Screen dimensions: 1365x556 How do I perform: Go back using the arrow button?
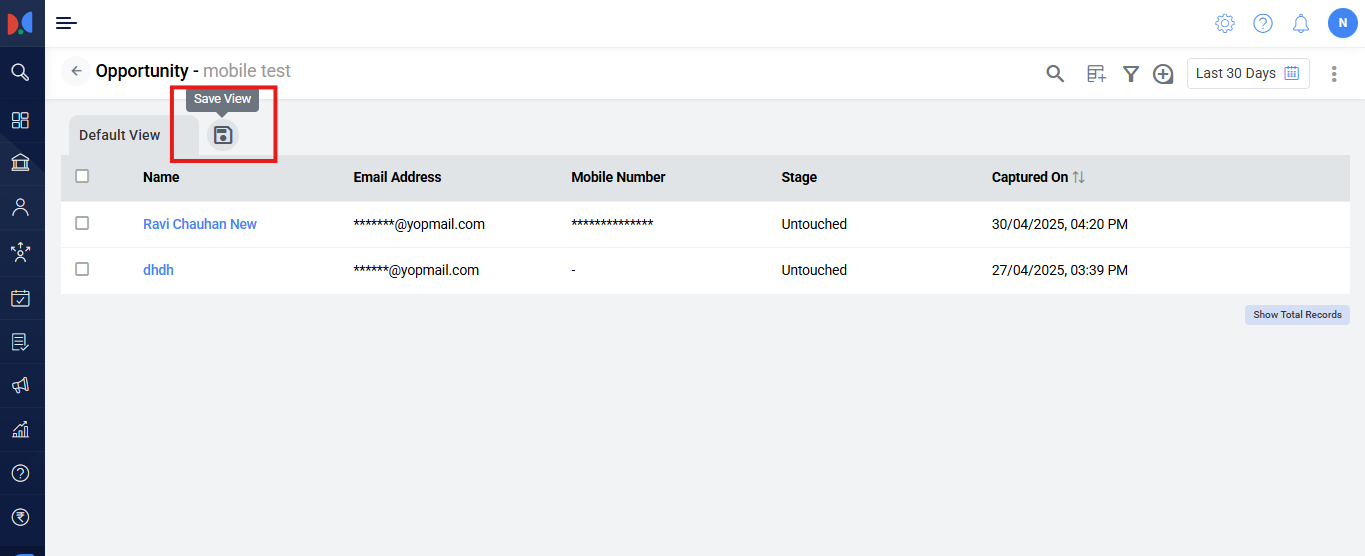[76, 71]
